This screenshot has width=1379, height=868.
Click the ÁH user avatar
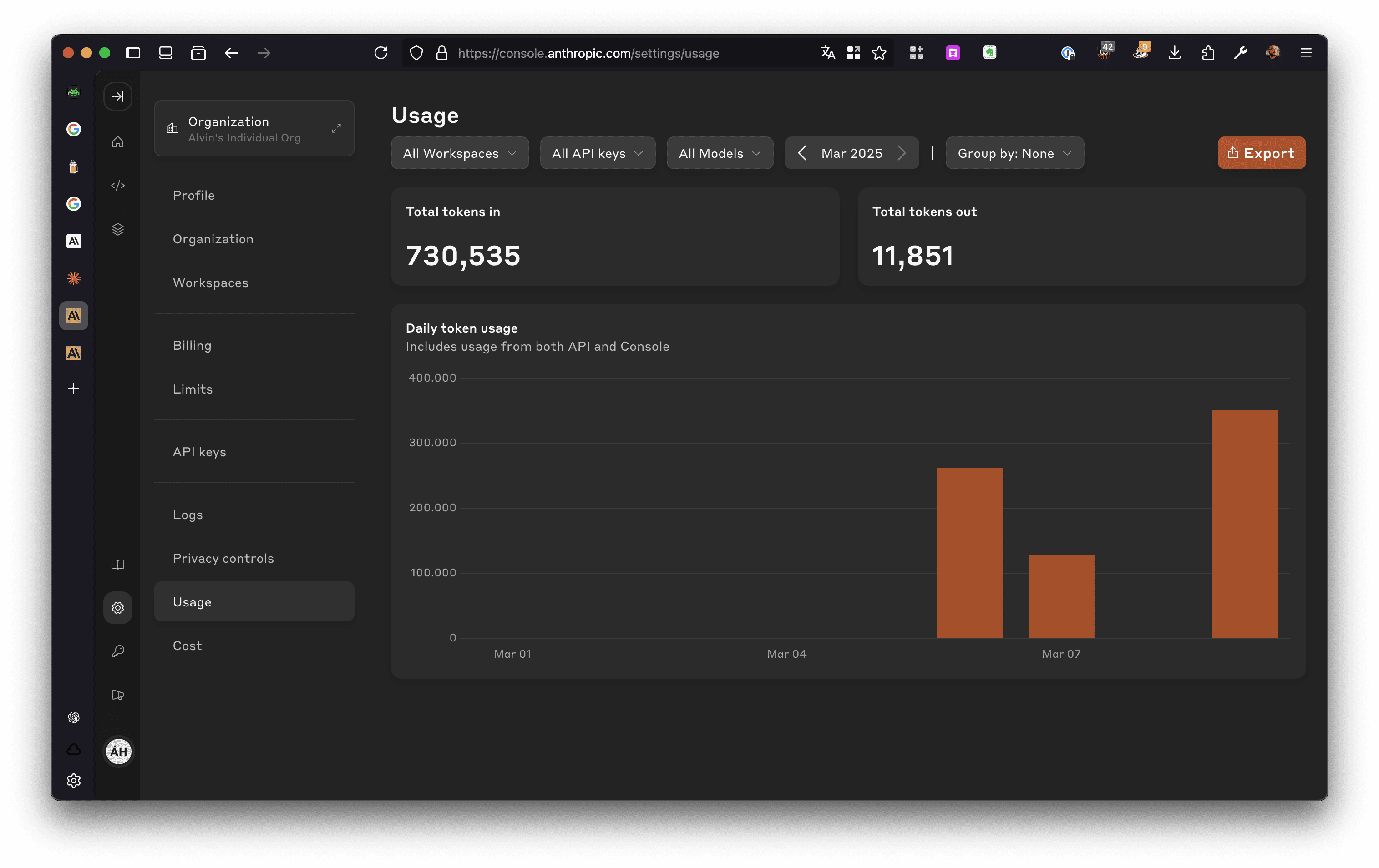pyautogui.click(x=118, y=751)
